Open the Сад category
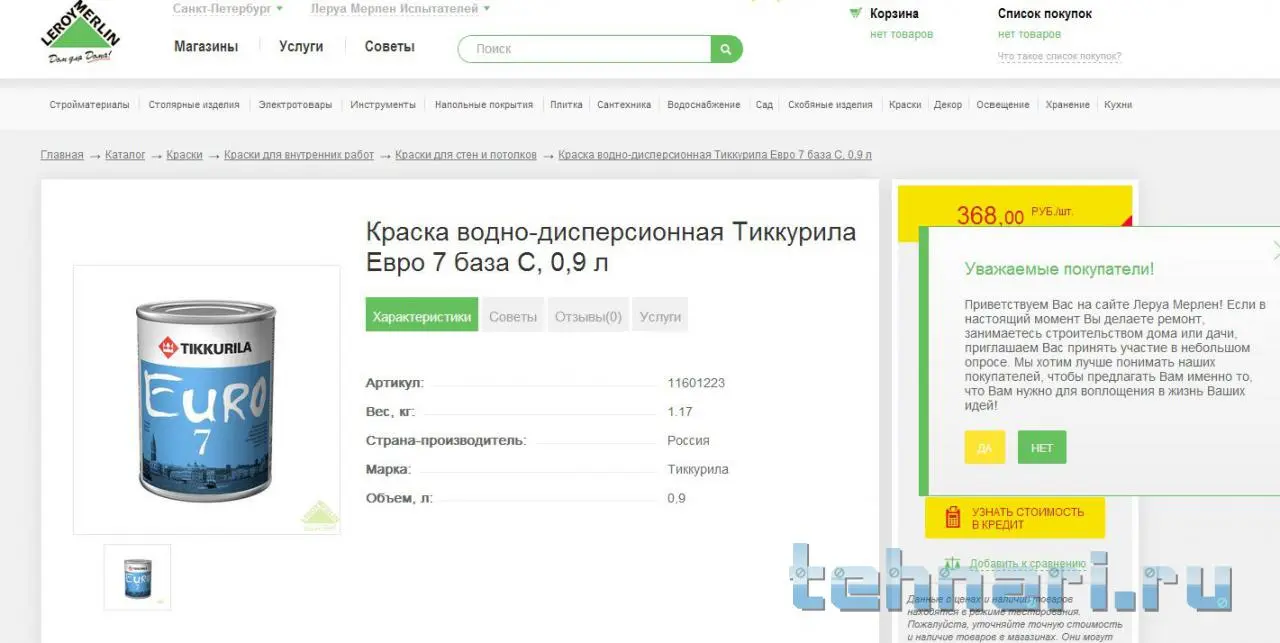 [x=764, y=105]
